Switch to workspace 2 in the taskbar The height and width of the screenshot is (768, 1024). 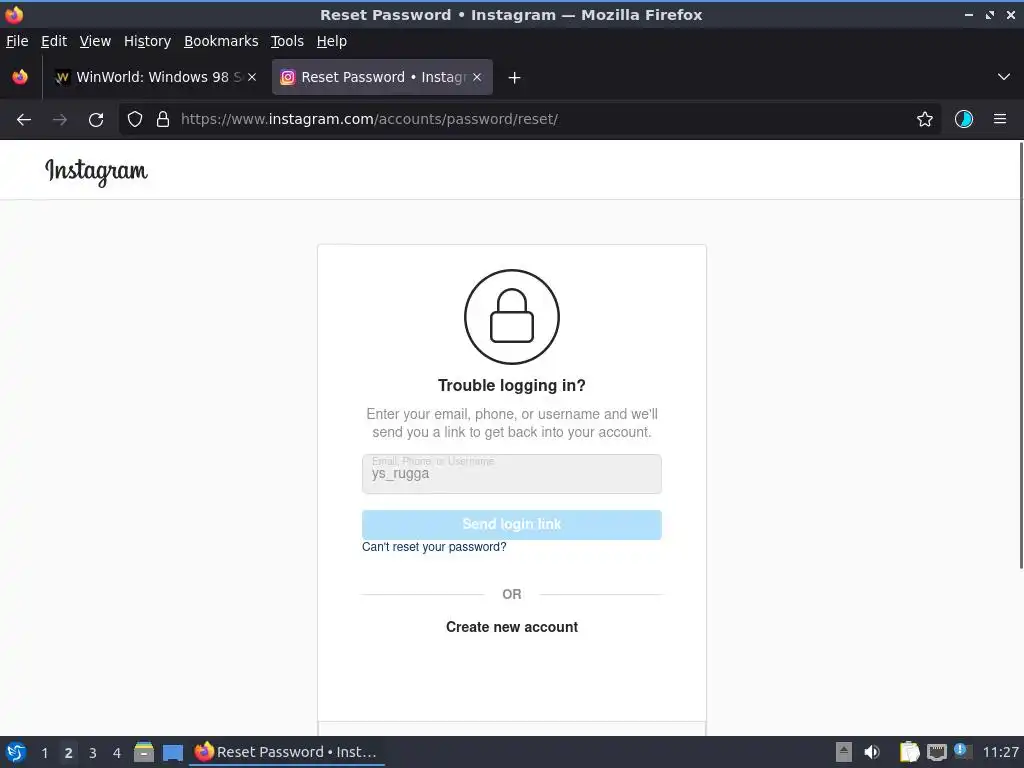coord(69,753)
